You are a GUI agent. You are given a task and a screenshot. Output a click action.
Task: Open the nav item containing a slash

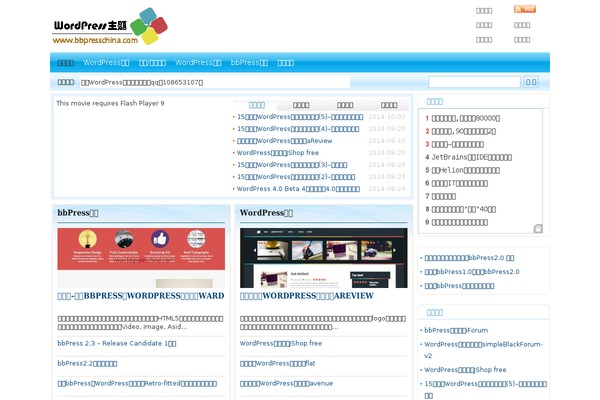(x=152, y=63)
